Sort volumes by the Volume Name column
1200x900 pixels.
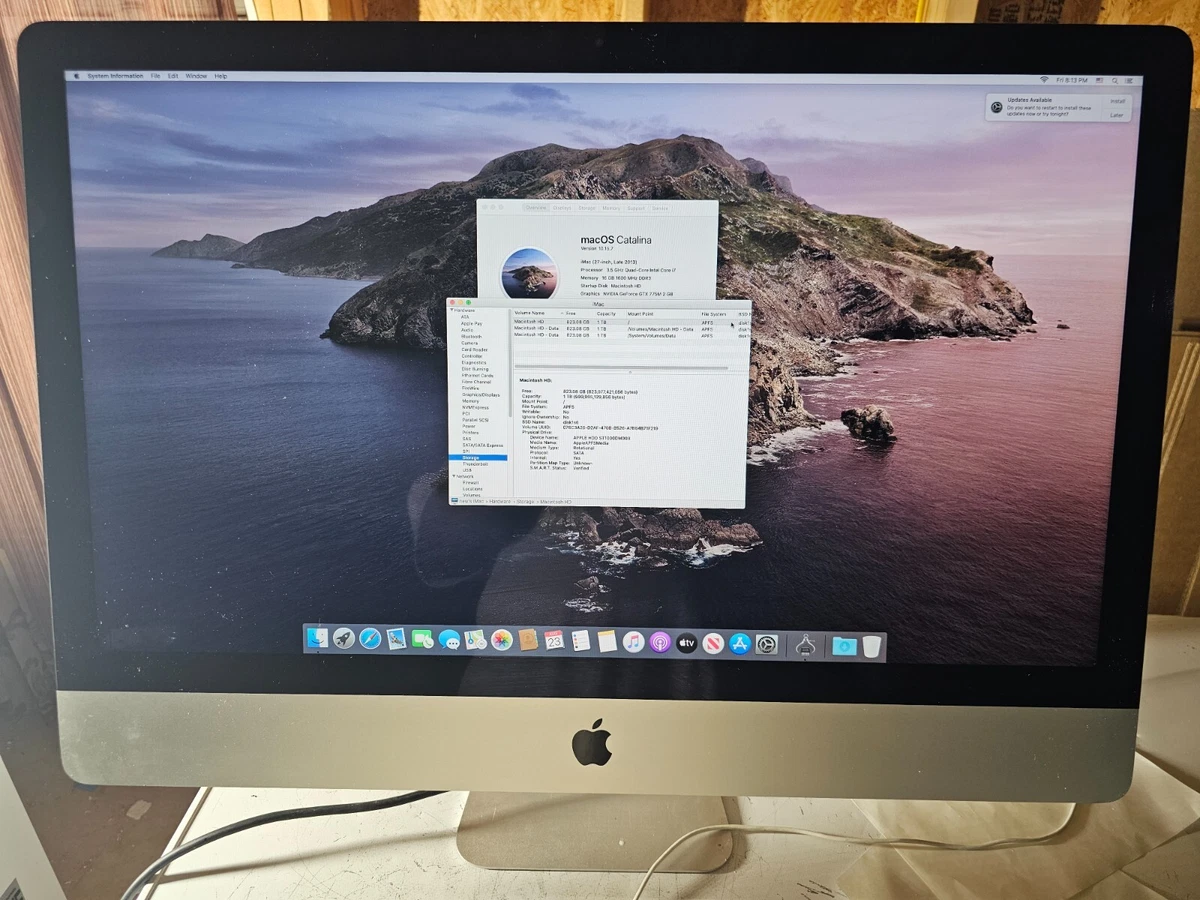pyautogui.click(x=530, y=313)
